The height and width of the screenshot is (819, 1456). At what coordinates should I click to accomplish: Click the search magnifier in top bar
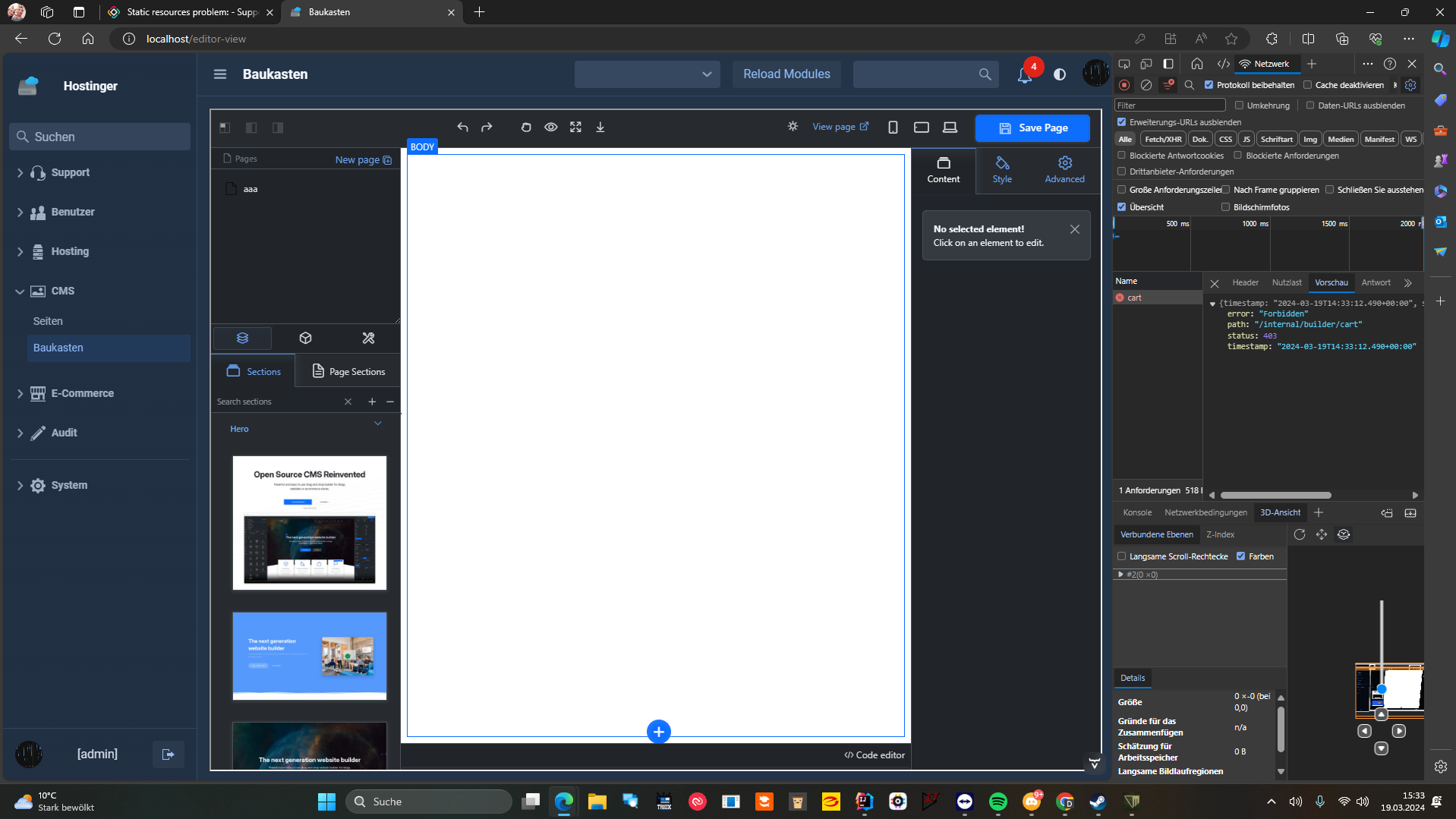[x=985, y=74]
